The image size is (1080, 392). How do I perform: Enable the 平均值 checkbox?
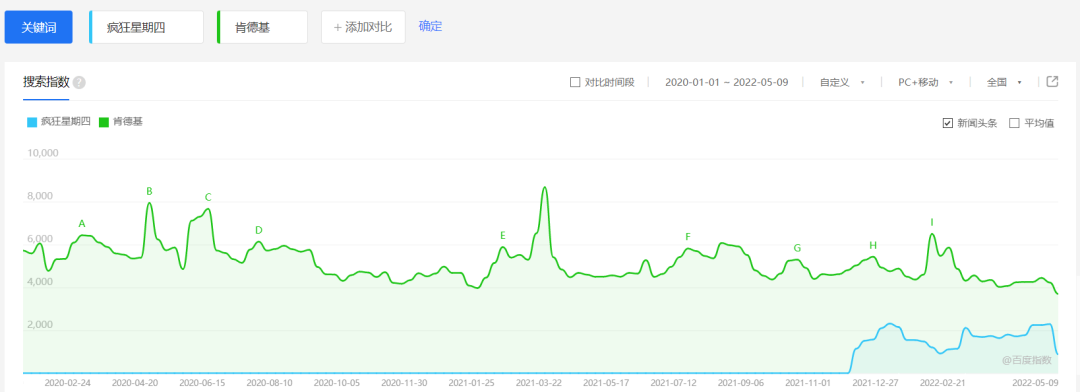point(1014,123)
